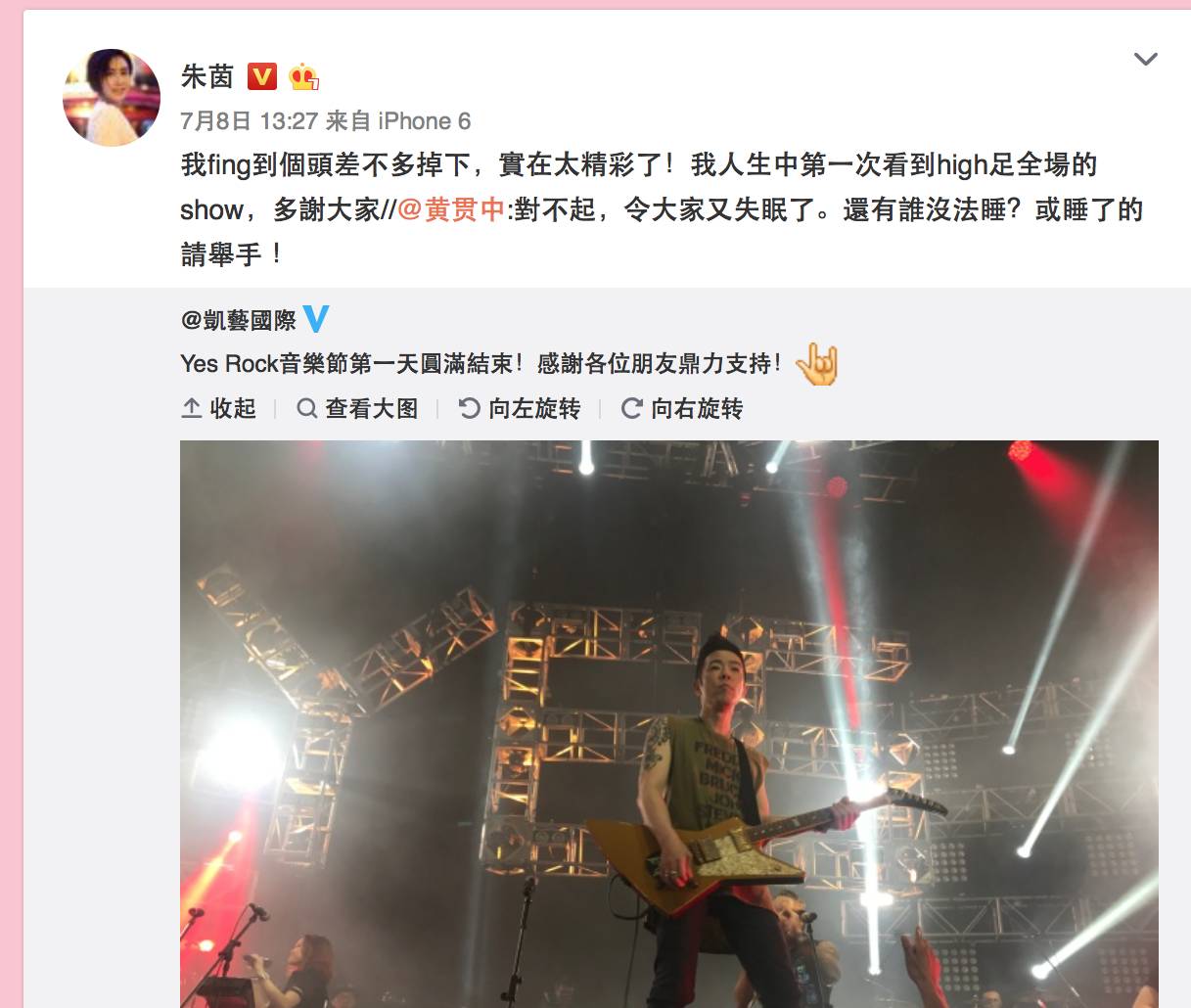Image resolution: width=1191 pixels, height=1008 pixels.
Task: Click the upward arrow collapse icon
Action: coord(192,408)
